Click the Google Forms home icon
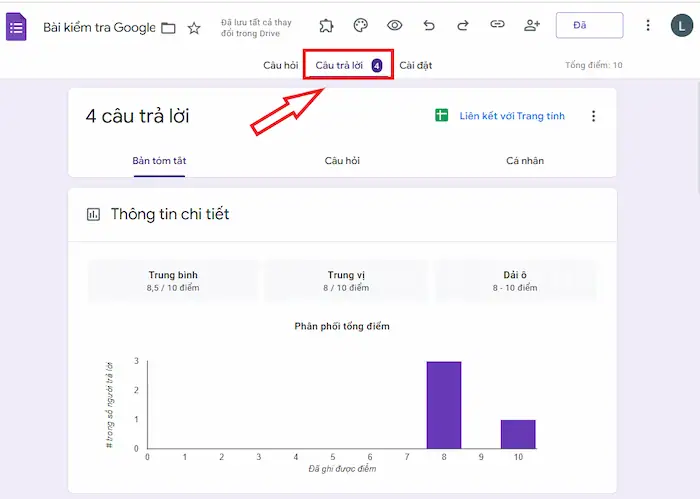 pyautogui.click(x=17, y=26)
